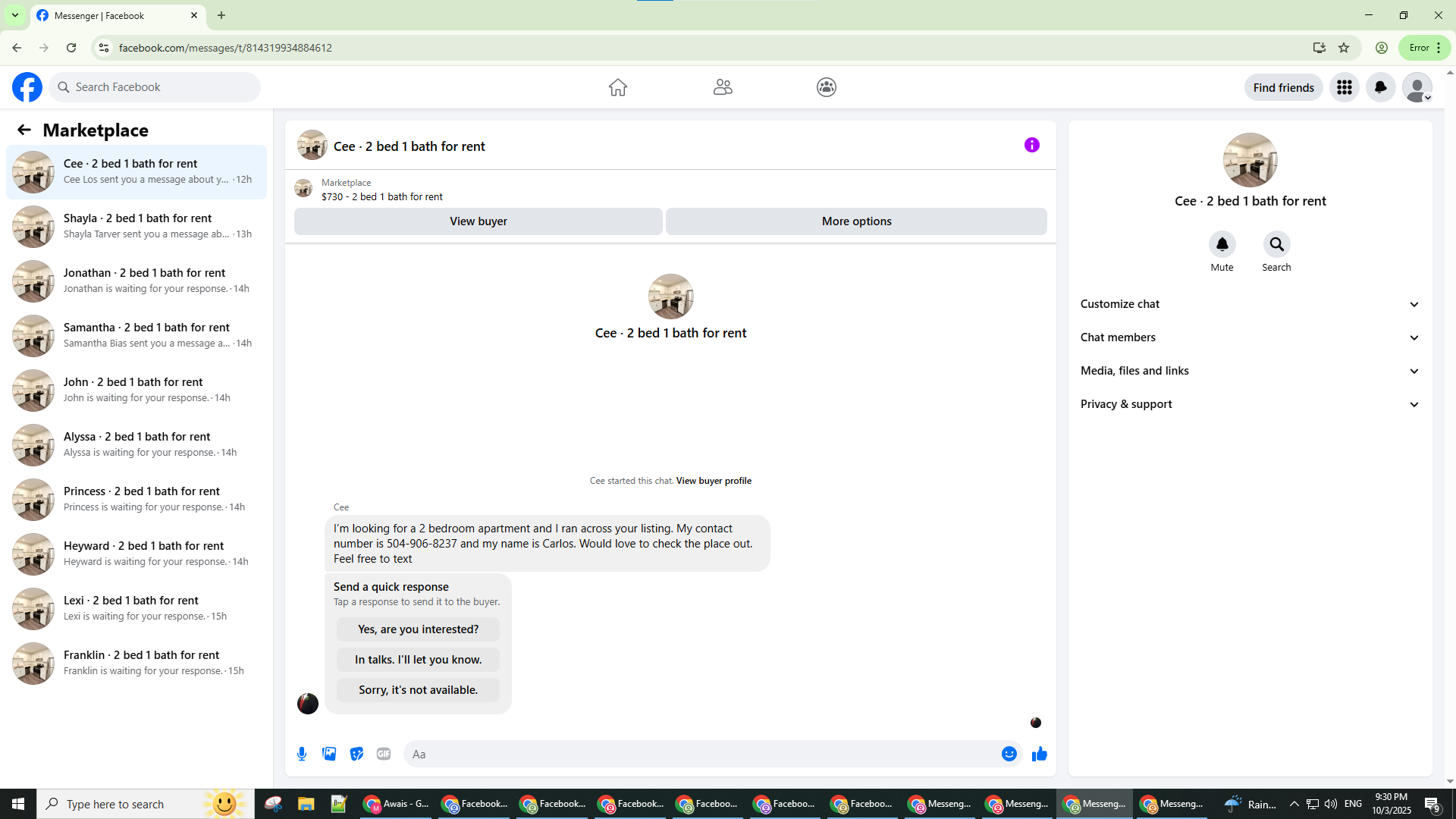Open Shayla conversation in list
Viewport: 1456px width, 819px height.
point(136,227)
